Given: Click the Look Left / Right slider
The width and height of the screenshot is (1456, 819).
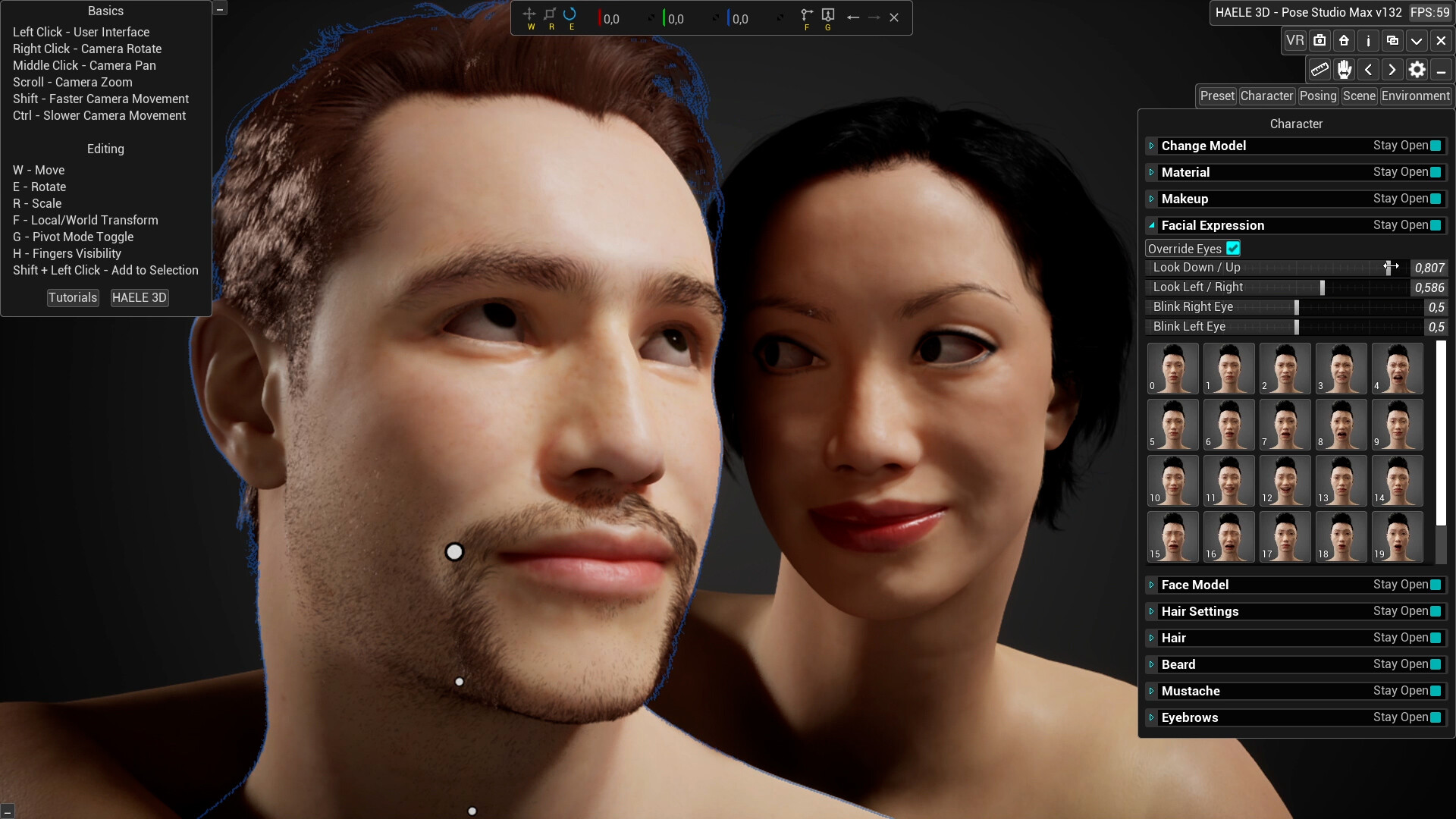Looking at the screenshot, I should (1323, 287).
